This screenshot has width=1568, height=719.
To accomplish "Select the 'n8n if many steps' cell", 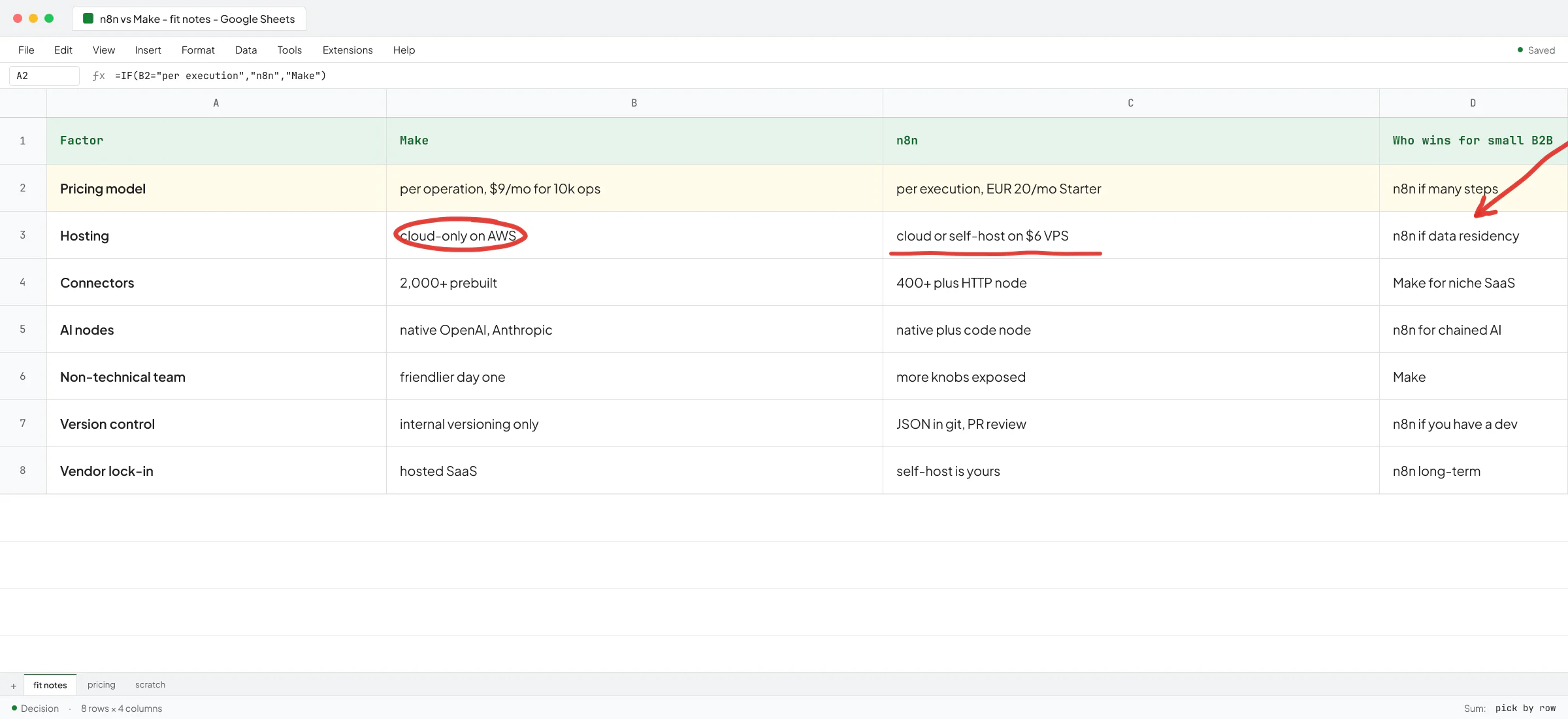I will [1473, 188].
